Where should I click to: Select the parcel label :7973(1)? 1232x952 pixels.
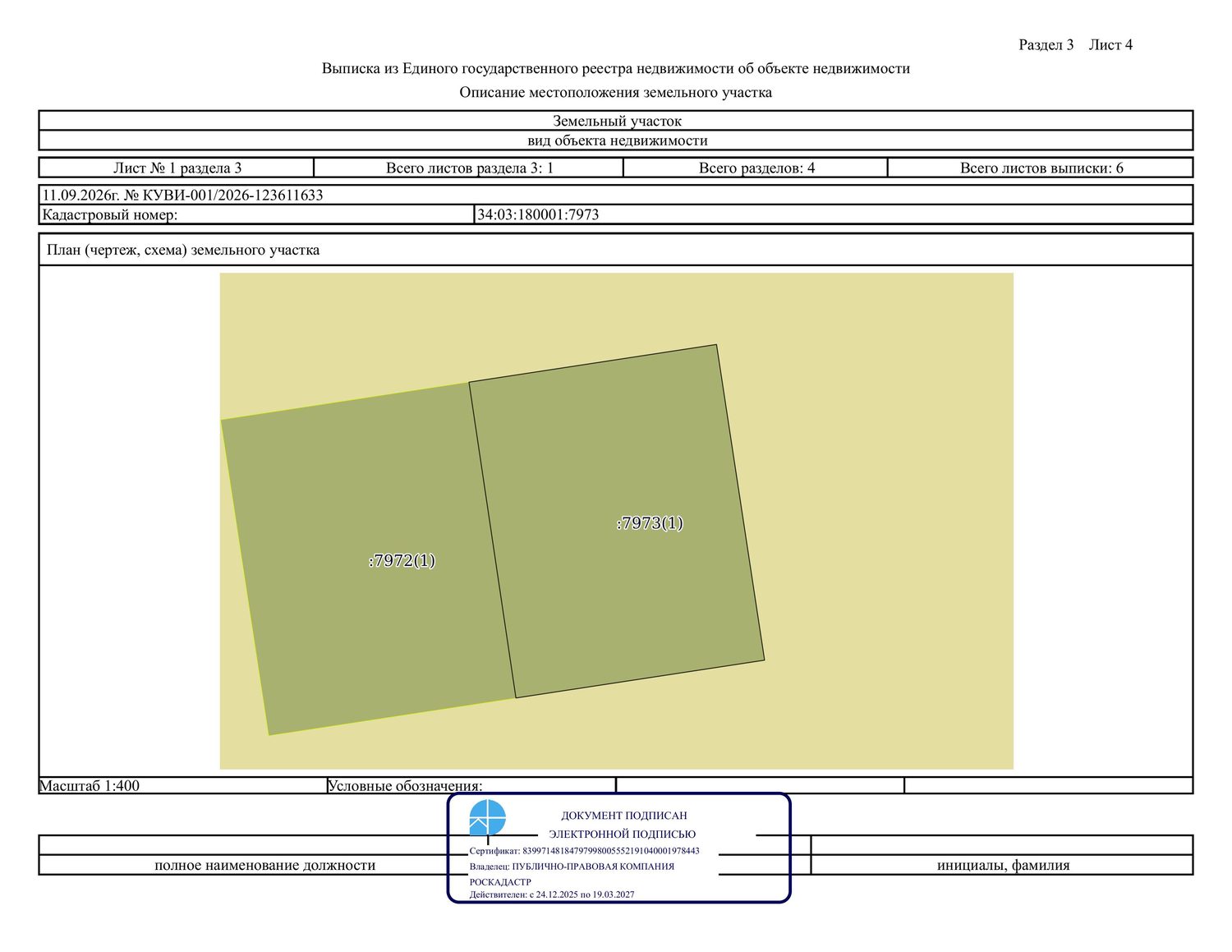[x=650, y=523]
